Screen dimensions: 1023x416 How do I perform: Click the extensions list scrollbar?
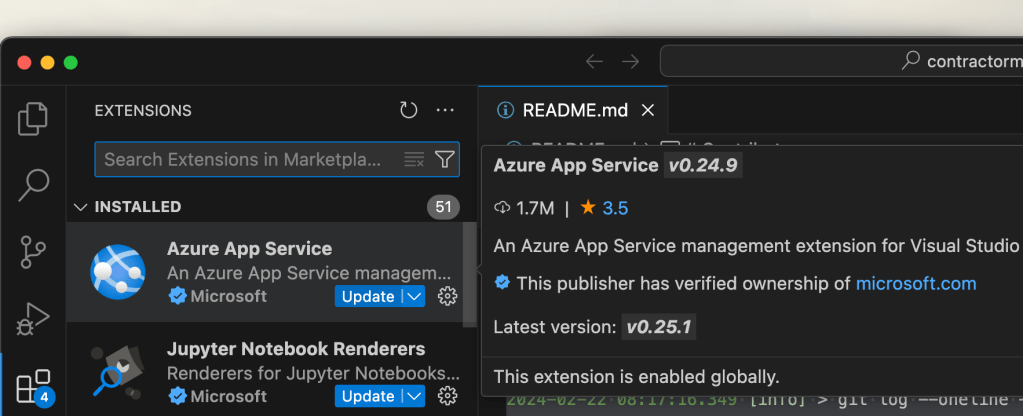(470, 274)
